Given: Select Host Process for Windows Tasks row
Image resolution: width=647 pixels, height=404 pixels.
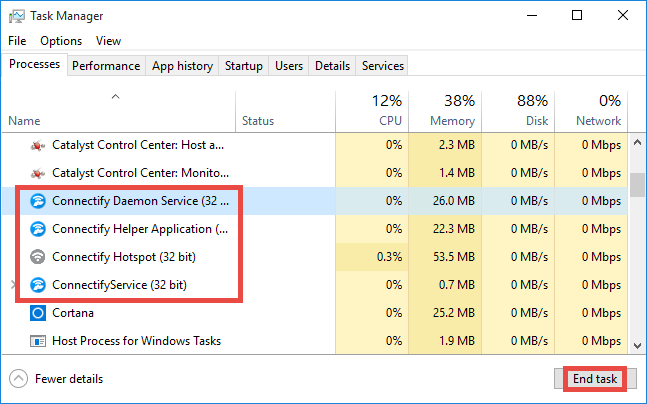Looking at the screenshot, I should (x=315, y=341).
